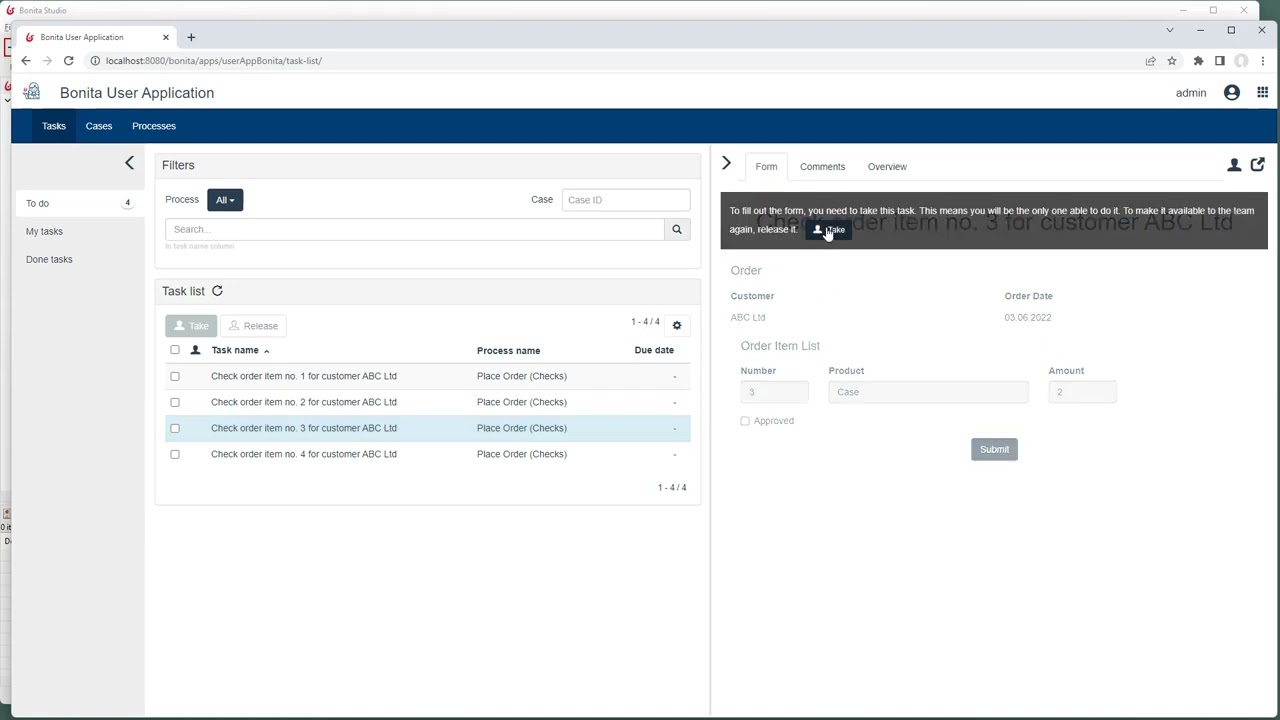
Task: Open task list settings gear
Action: (677, 325)
